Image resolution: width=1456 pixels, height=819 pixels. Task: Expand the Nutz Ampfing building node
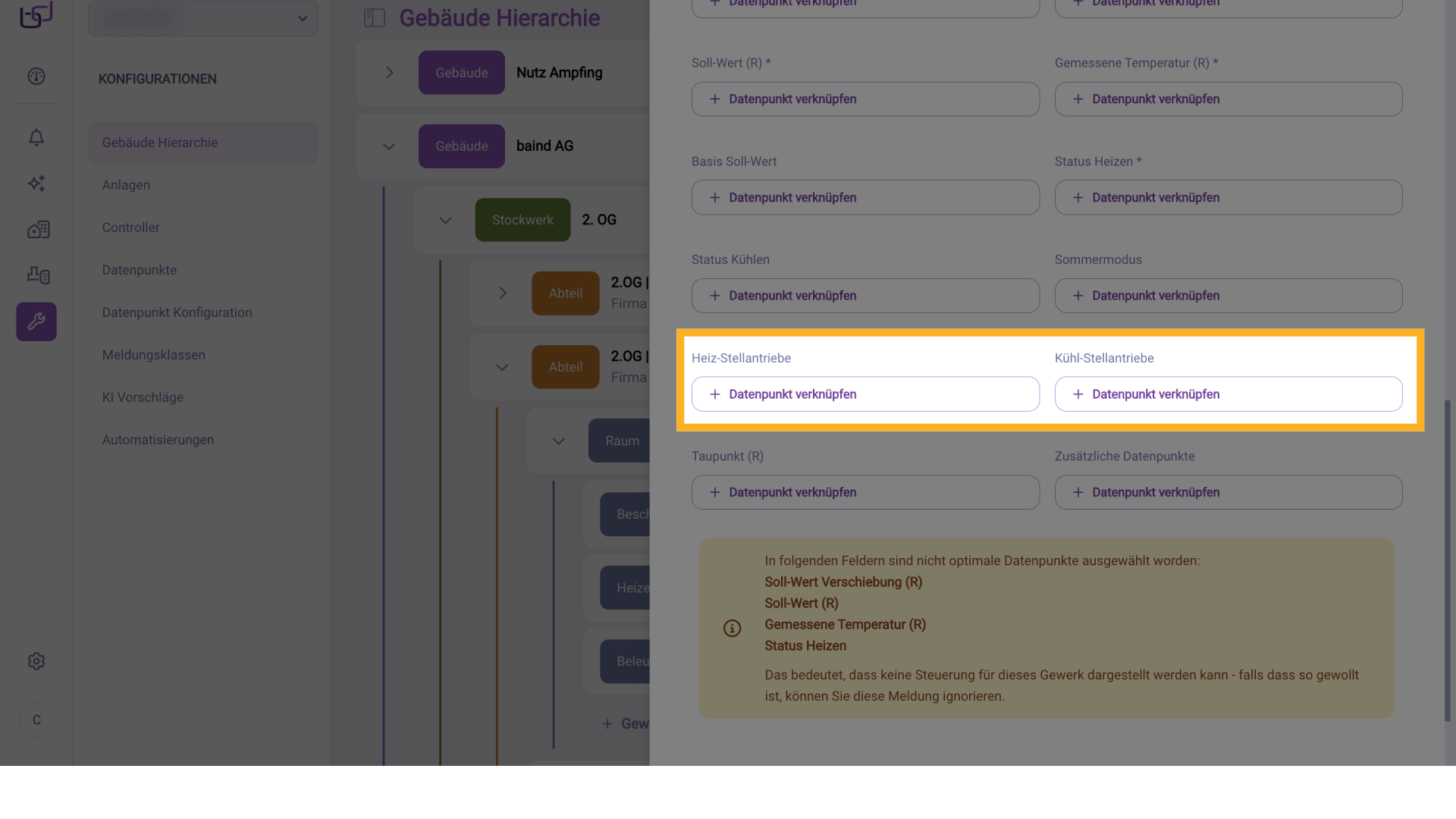[x=389, y=73]
